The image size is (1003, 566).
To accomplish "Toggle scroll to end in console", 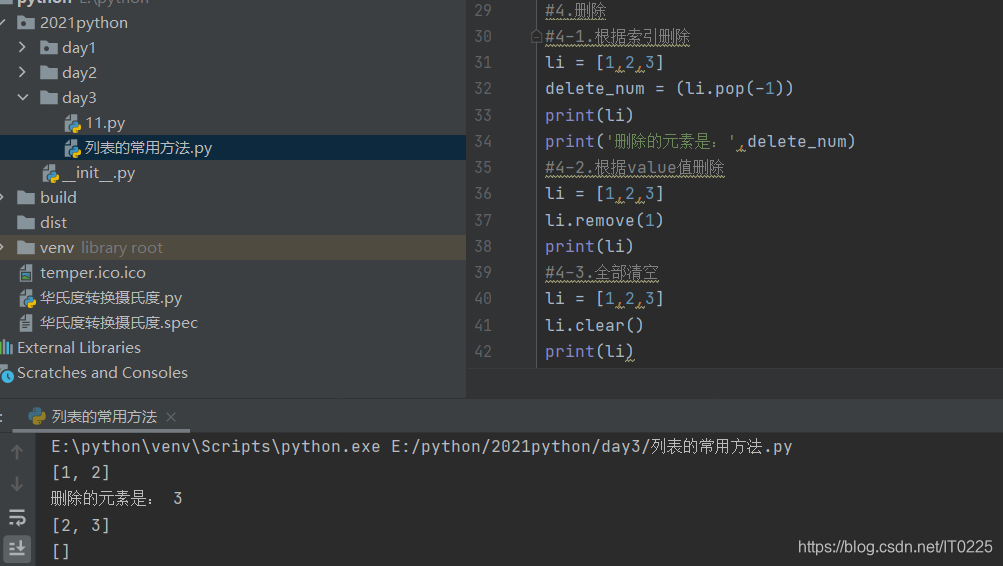I will click(x=17, y=548).
